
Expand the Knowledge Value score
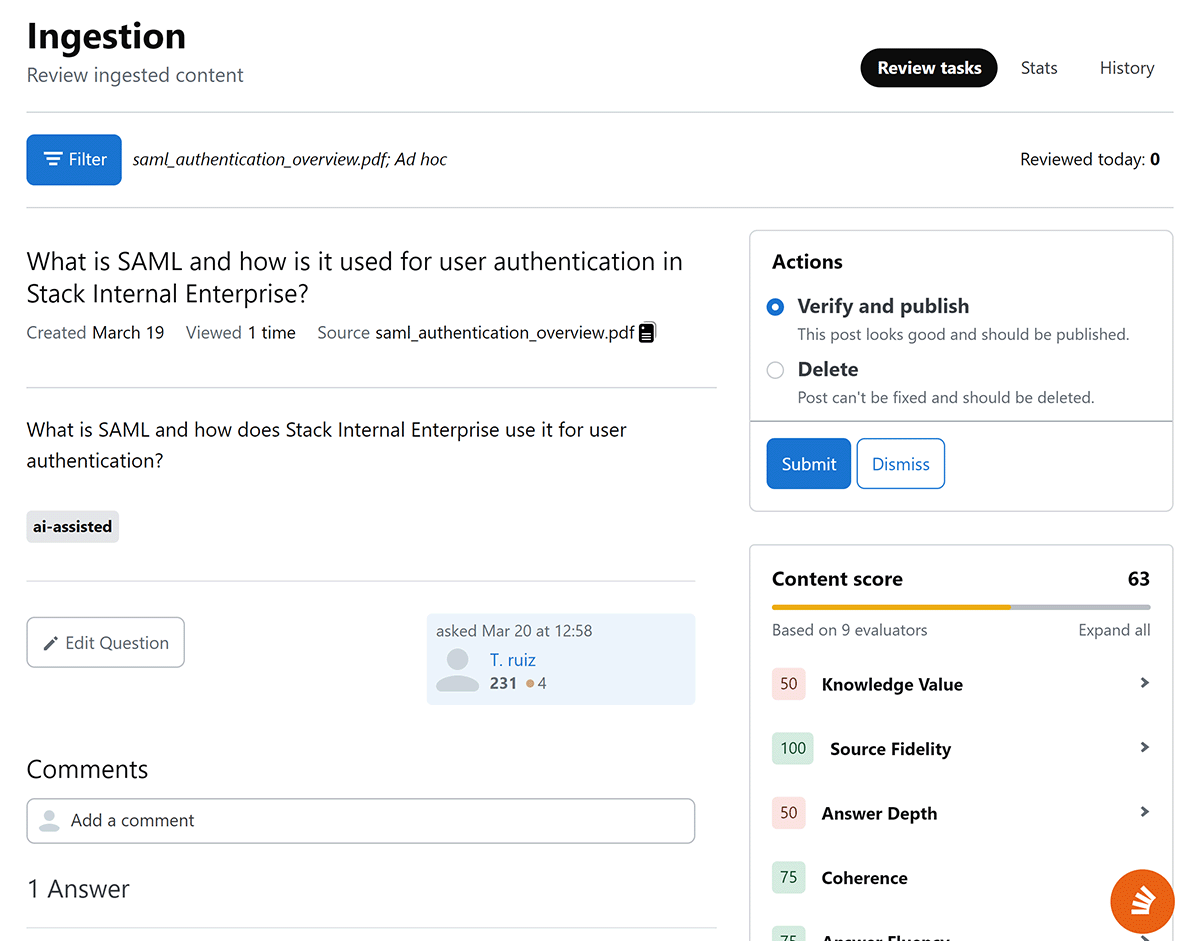tap(1144, 683)
